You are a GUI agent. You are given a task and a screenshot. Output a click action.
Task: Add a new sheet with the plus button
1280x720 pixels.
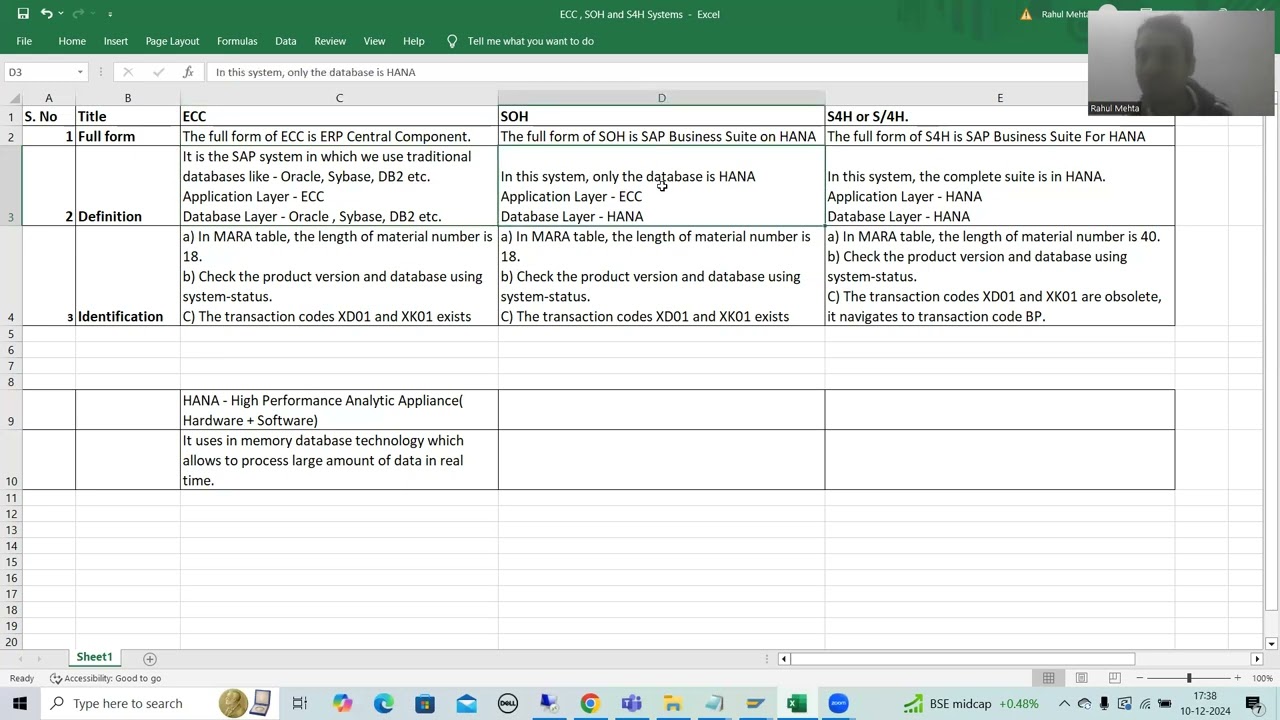click(150, 658)
